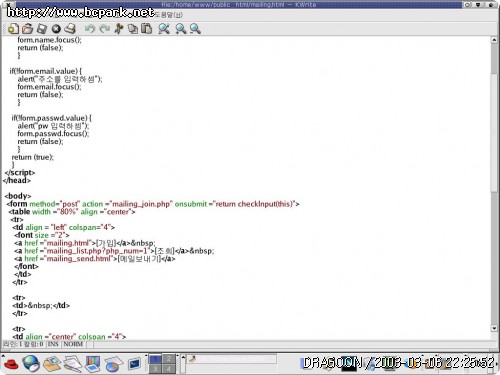Viewport: 500px width, 375px height.
Task: Switch to virtual desktop 4 in pager
Action: (169, 369)
